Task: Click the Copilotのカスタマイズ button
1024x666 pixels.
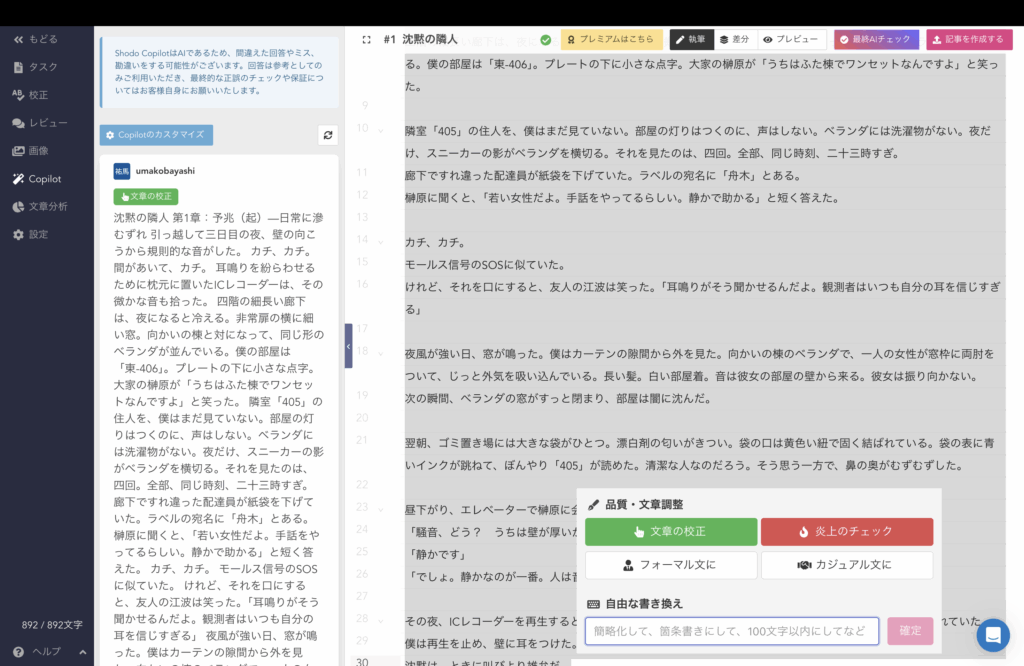Action: (156, 135)
